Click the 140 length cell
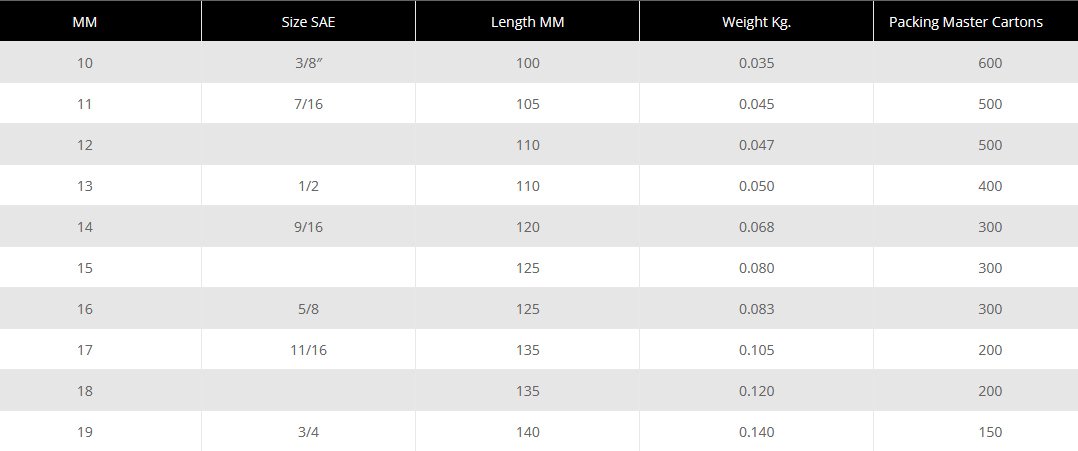 528,432
